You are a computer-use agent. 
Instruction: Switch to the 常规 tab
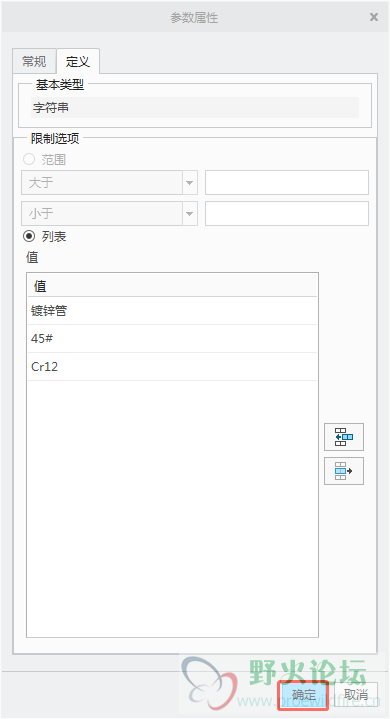pyautogui.click(x=34, y=61)
